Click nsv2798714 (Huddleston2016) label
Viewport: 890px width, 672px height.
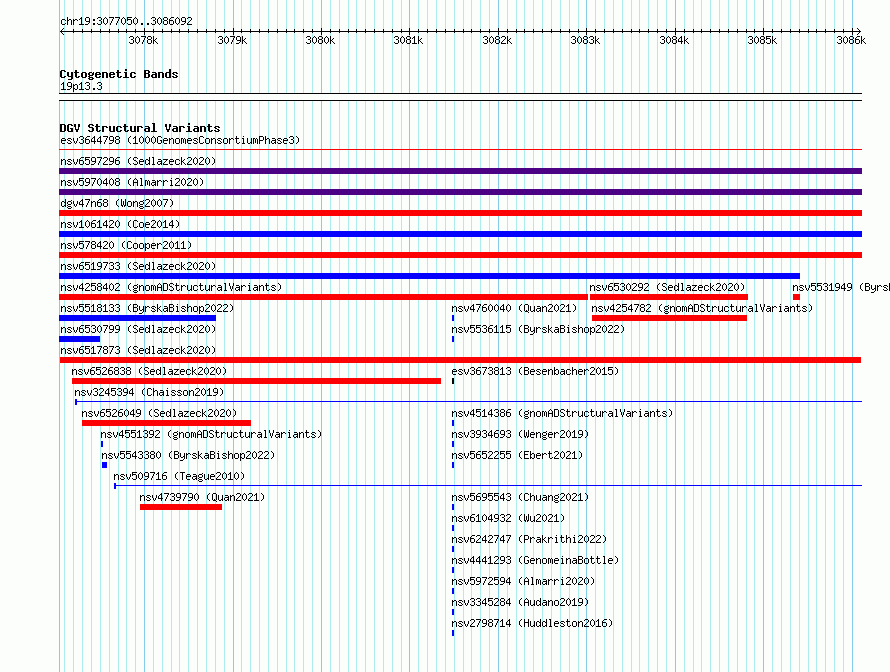pos(532,623)
